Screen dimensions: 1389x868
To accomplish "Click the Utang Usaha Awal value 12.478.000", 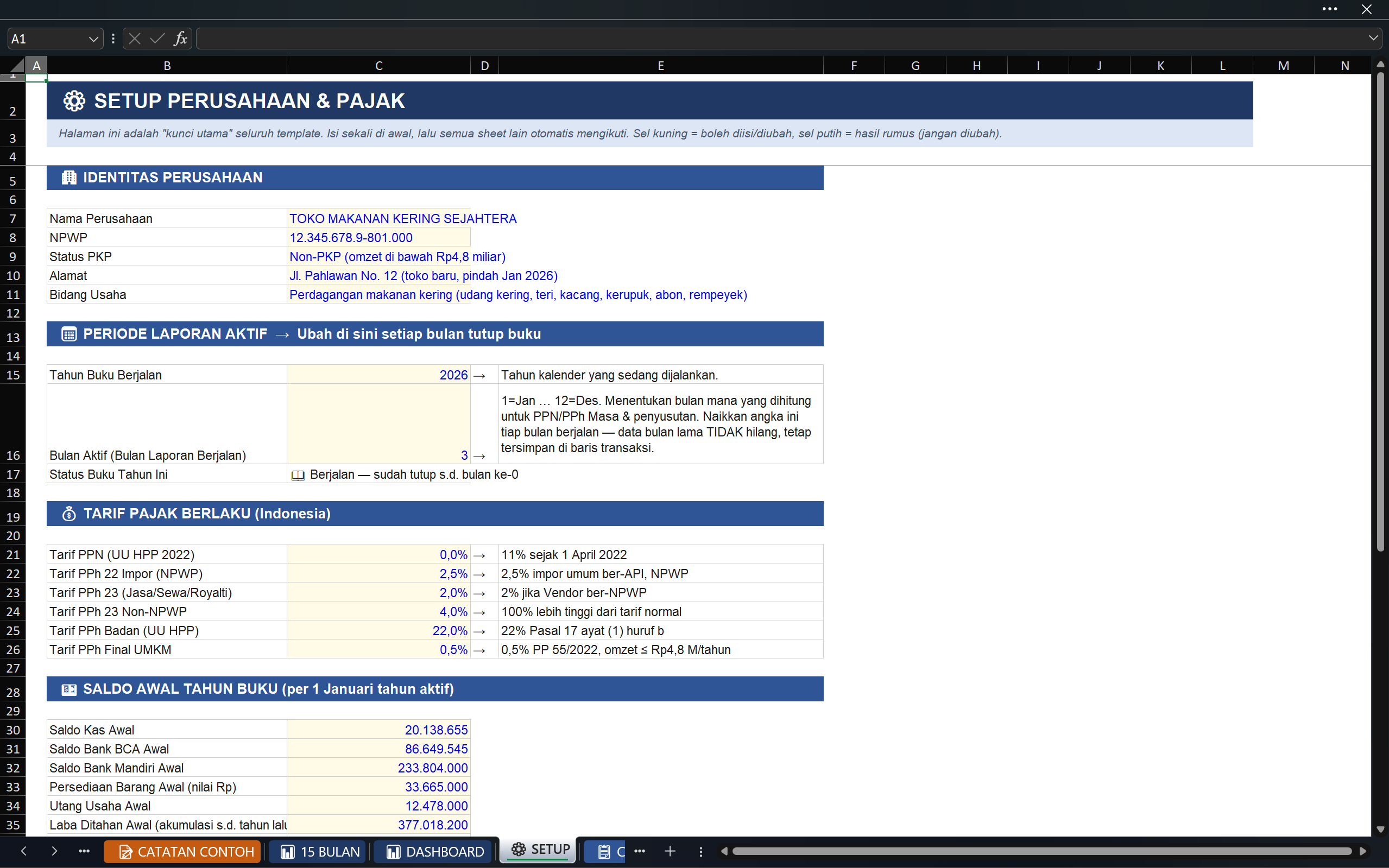I will 378,805.
